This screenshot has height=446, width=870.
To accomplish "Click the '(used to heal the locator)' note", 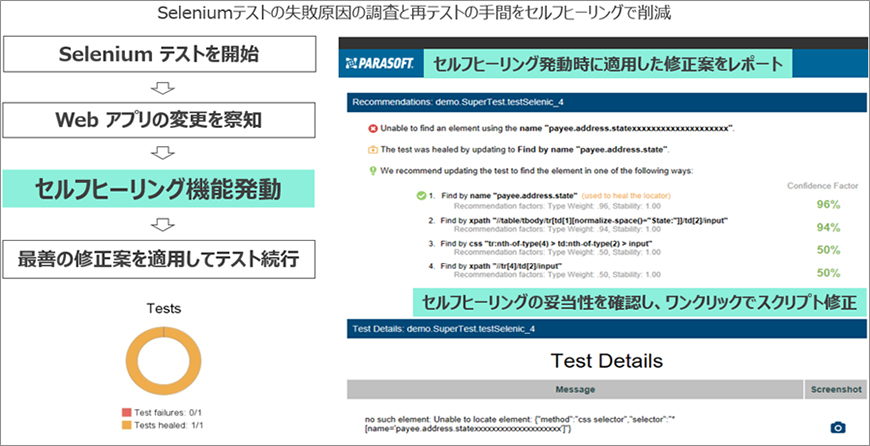I will [x=626, y=196].
